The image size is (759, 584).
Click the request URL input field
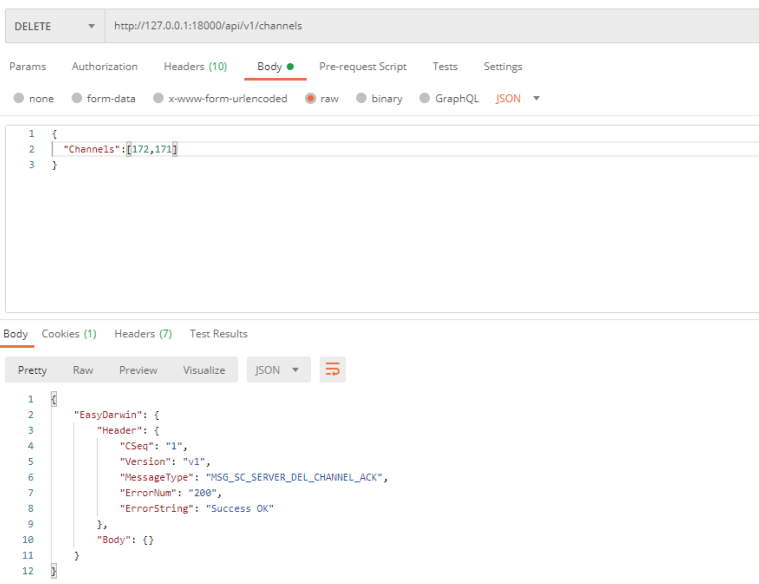click(430, 26)
